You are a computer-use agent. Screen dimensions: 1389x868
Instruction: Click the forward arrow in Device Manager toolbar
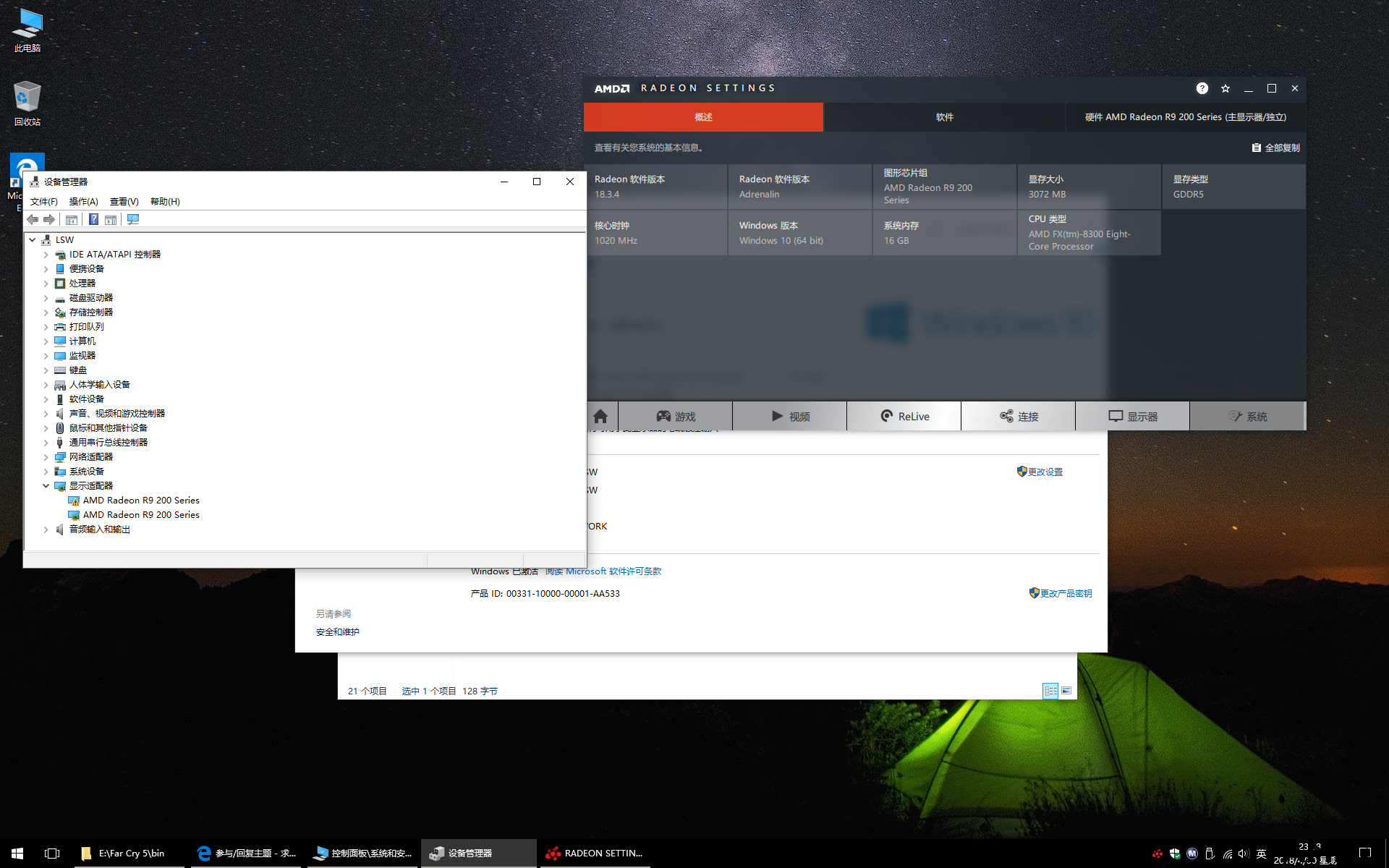(x=49, y=219)
